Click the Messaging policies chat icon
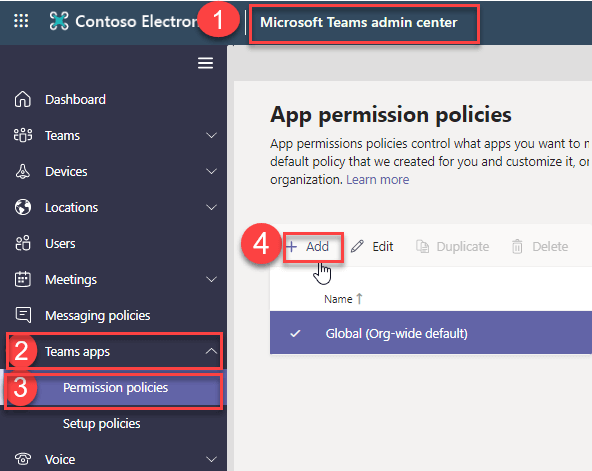Image resolution: width=592 pixels, height=471 pixels. tap(23, 315)
